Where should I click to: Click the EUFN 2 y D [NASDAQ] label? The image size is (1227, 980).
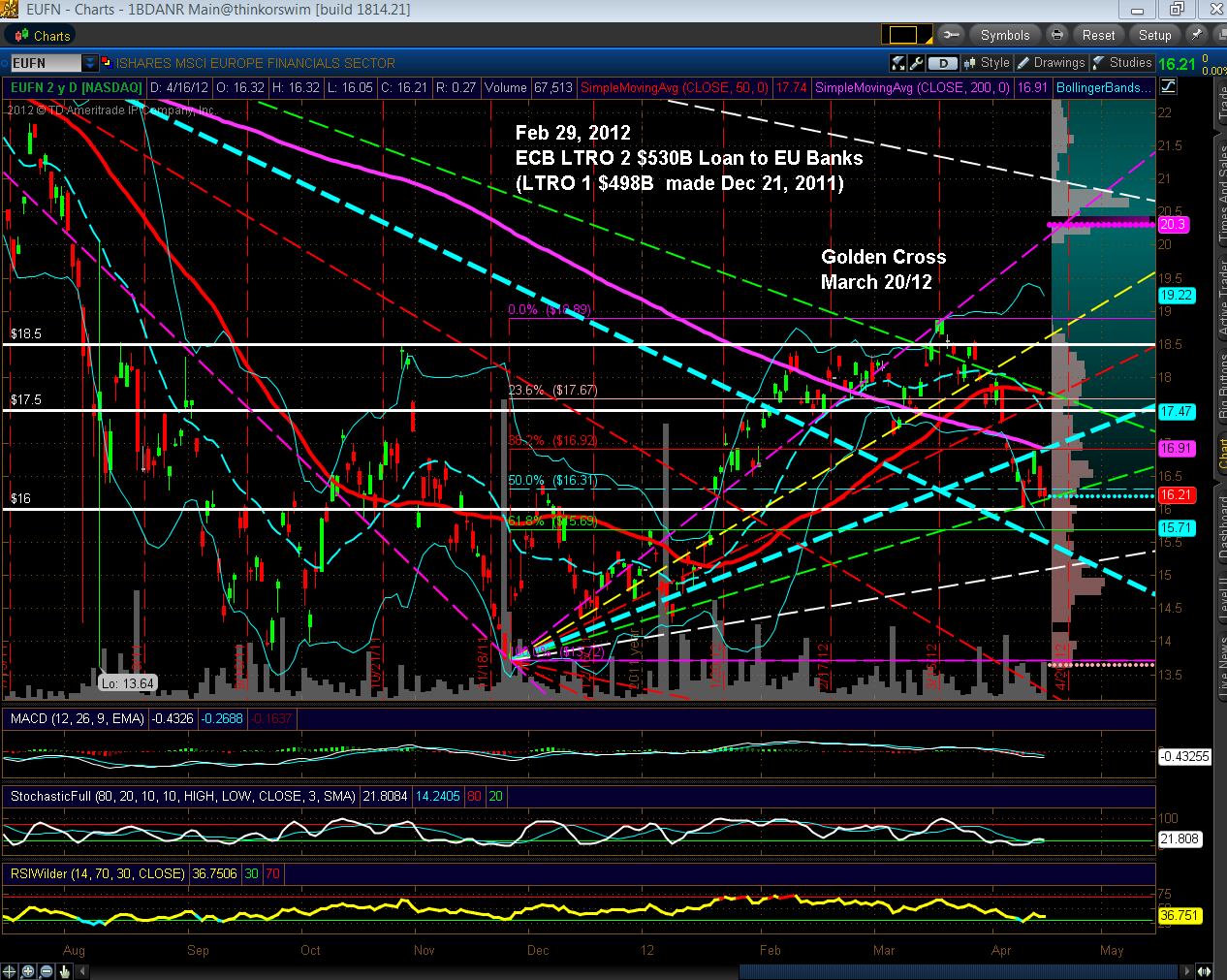coord(77,87)
